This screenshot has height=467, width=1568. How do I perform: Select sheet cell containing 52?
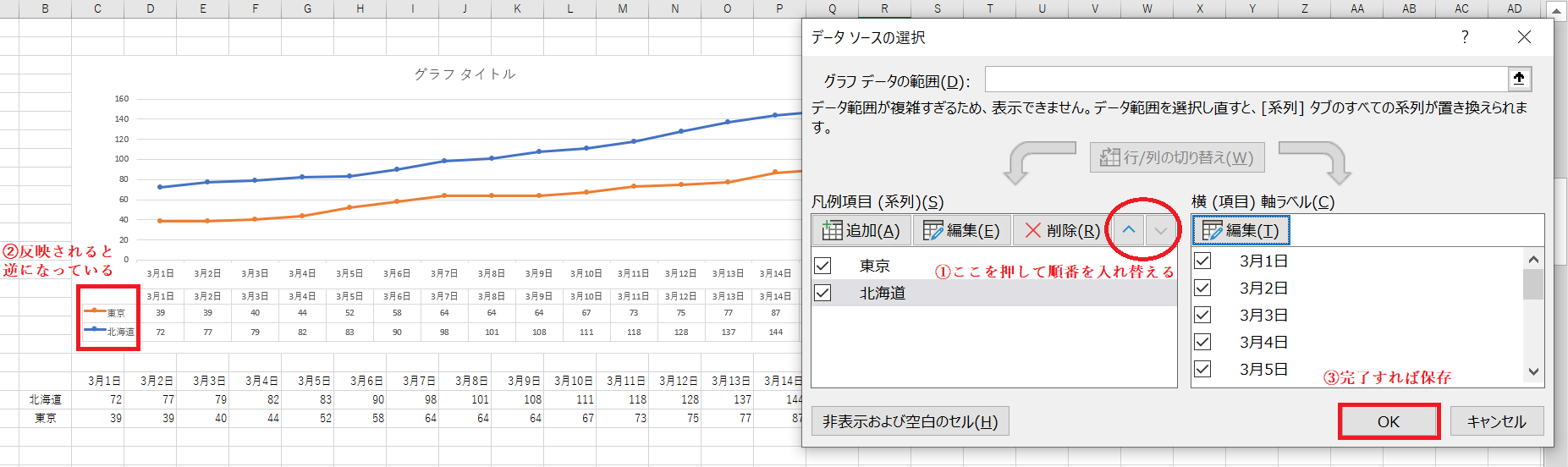307,418
